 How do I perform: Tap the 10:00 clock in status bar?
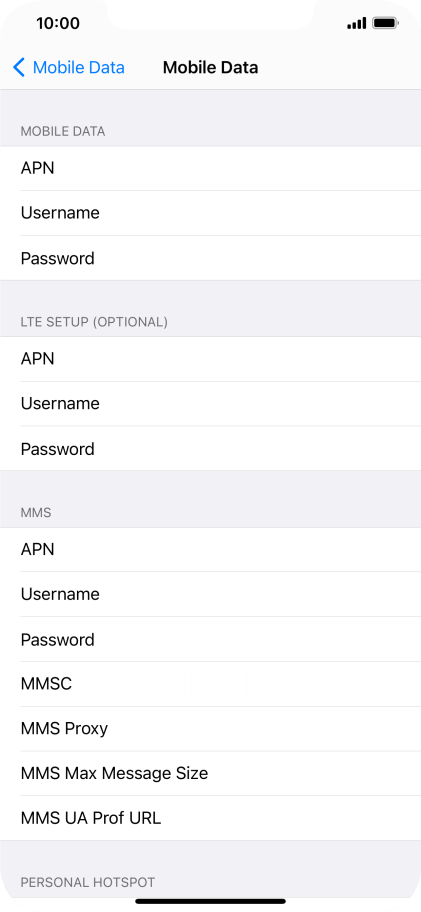[58, 23]
